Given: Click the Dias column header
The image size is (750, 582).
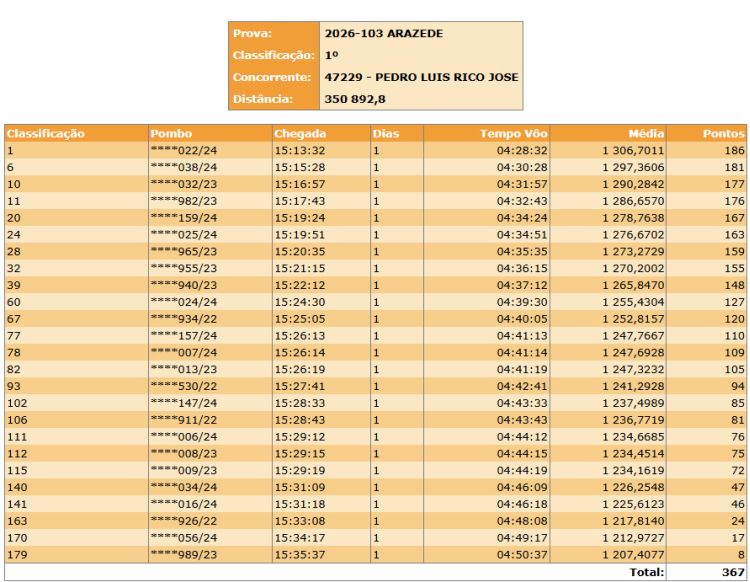Looking at the screenshot, I should (386, 133).
